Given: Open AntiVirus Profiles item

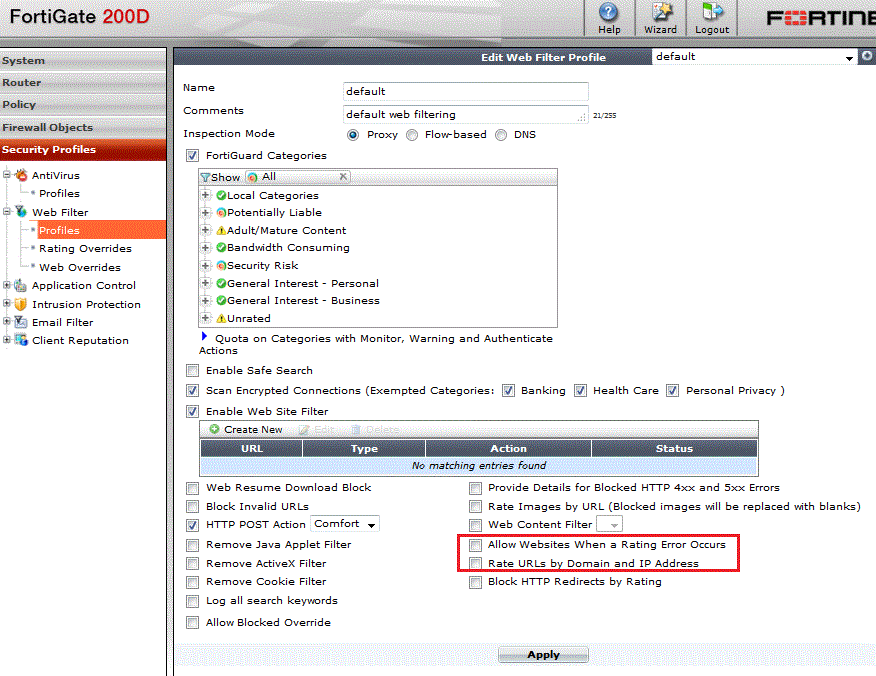Looking at the screenshot, I should (x=59, y=193).
